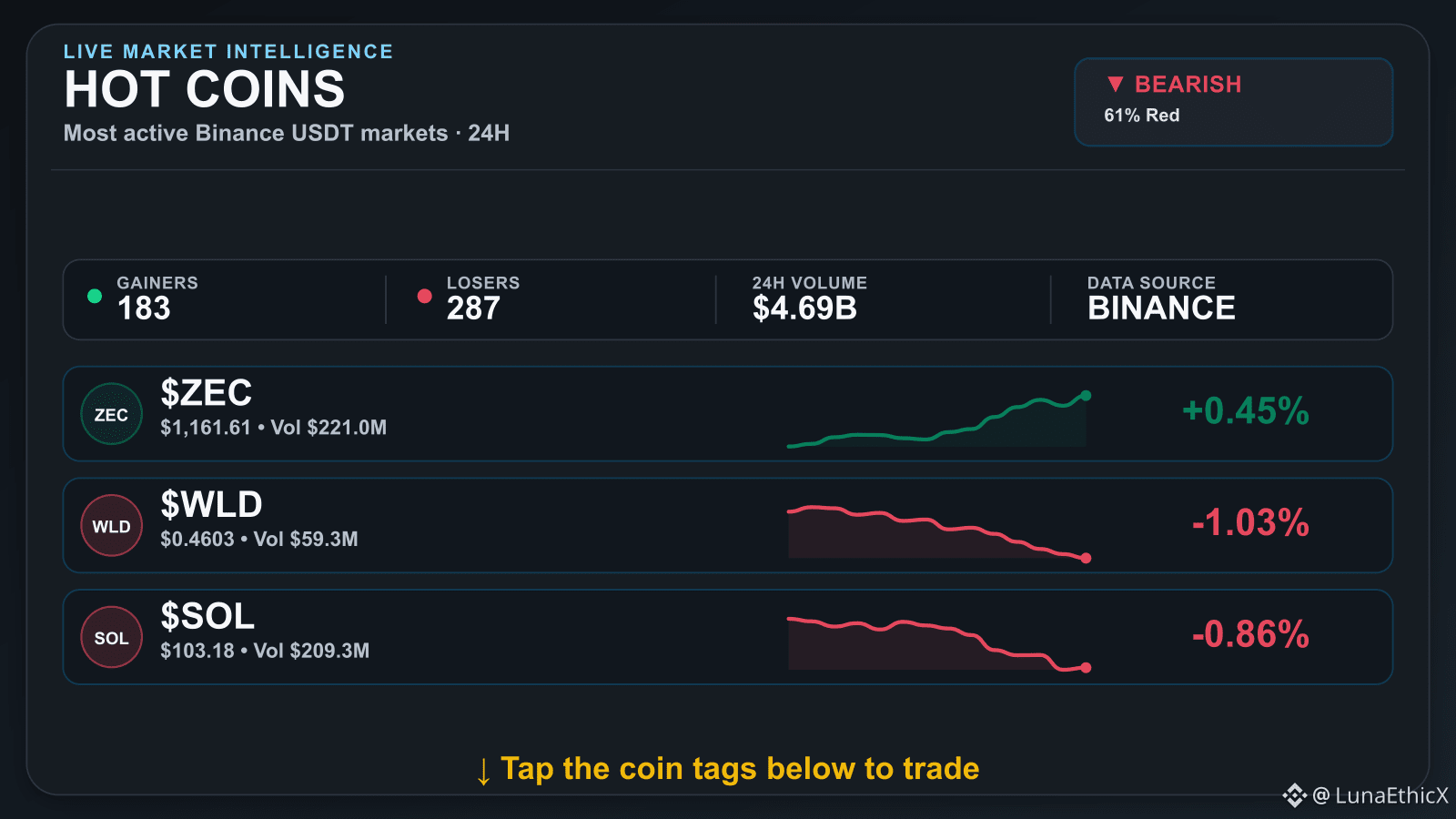The image size is (1456, 819).
Task: Click the yellow down arrow before Tap text
Action: (483, 771)
